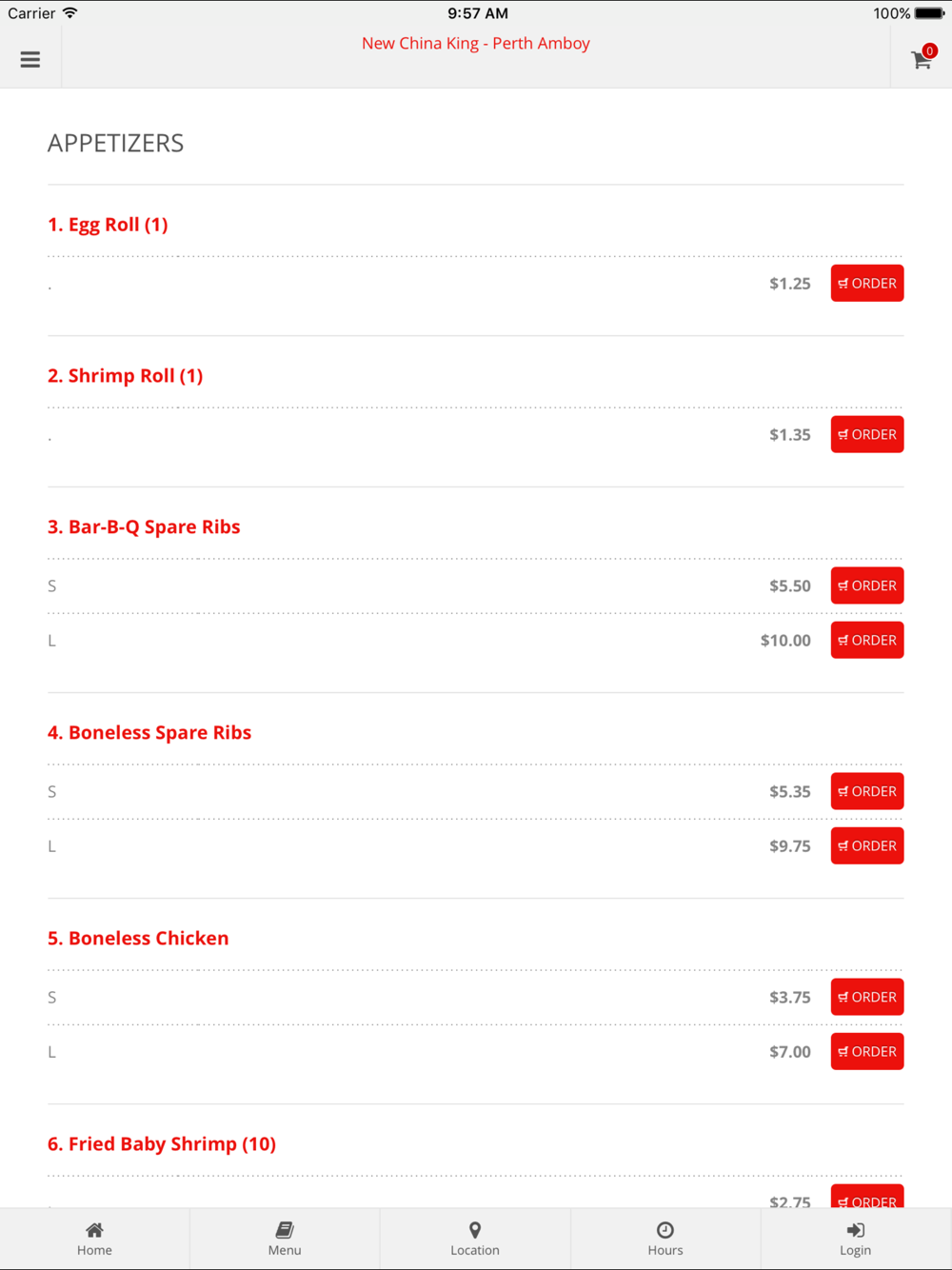This screenshot has width=952, height=1270.
Task: Order the $1.35 Shrimp Roll
Action: [867, 434]
